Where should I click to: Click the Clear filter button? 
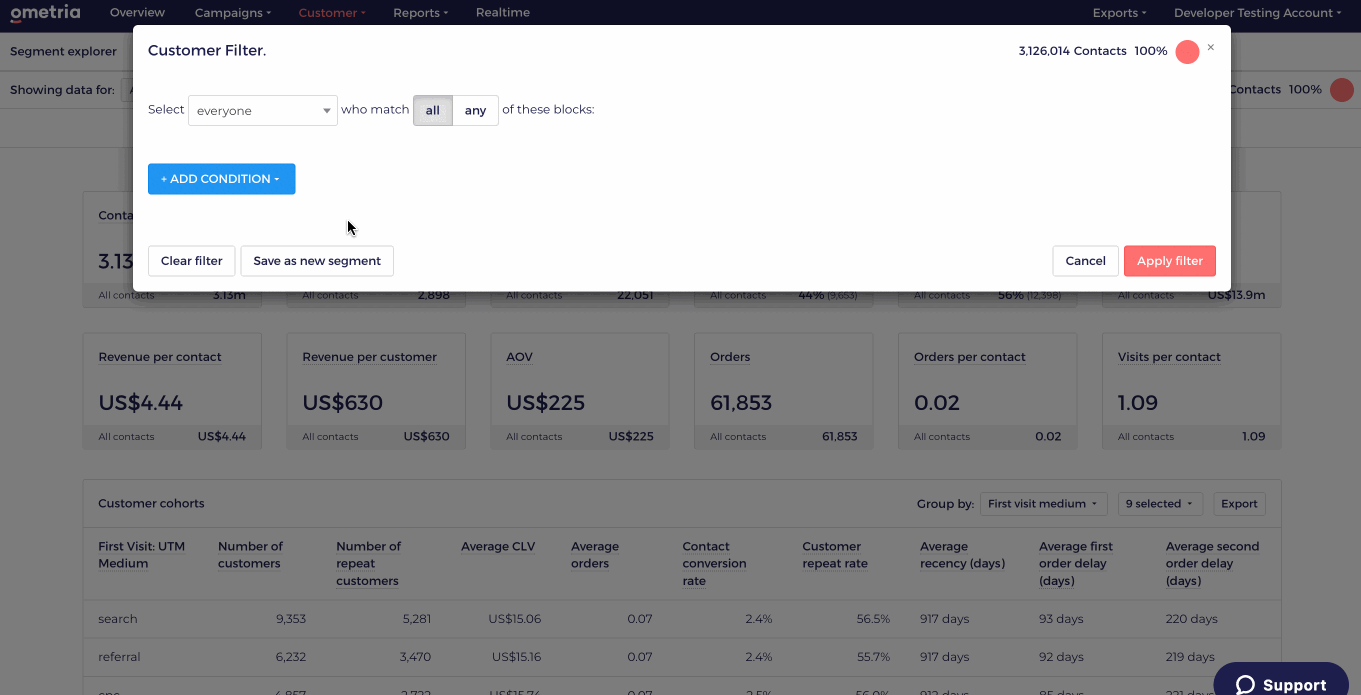(x=192, y=261)
